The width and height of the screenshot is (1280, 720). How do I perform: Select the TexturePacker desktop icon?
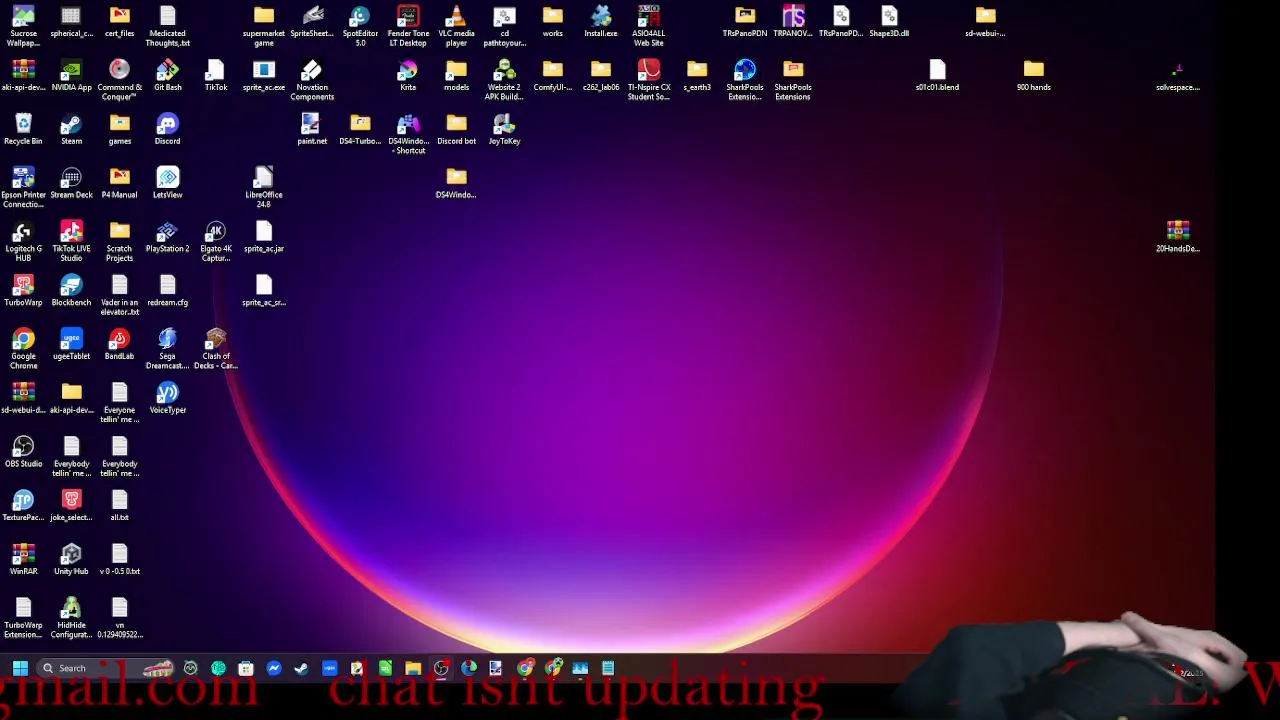tap(23, 506)
